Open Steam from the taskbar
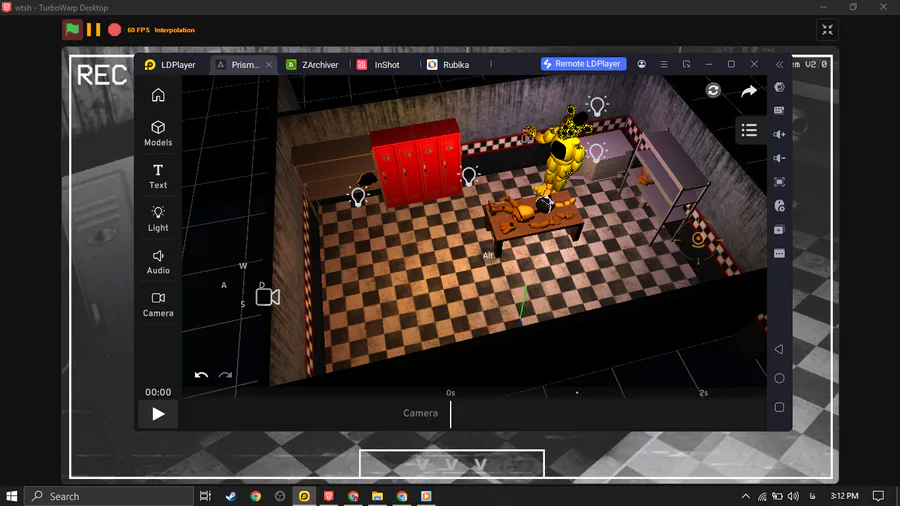The image size is (900, 506). (231, 496)
